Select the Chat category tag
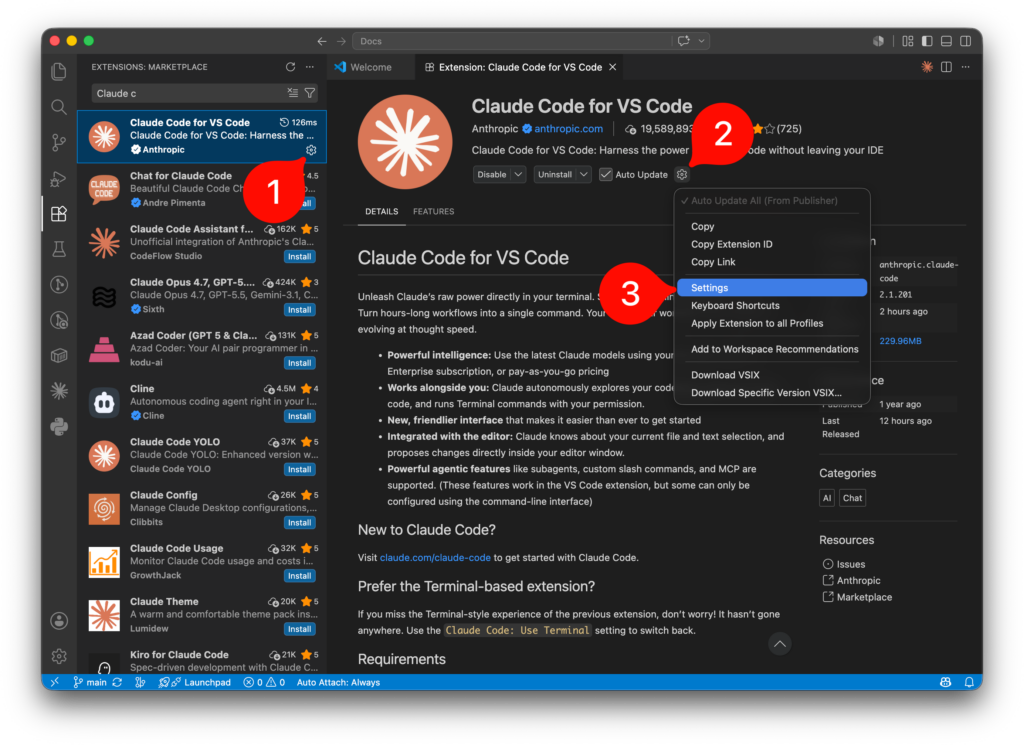The height and width of the screenshot is (745, 1024). tap(852, 498)
